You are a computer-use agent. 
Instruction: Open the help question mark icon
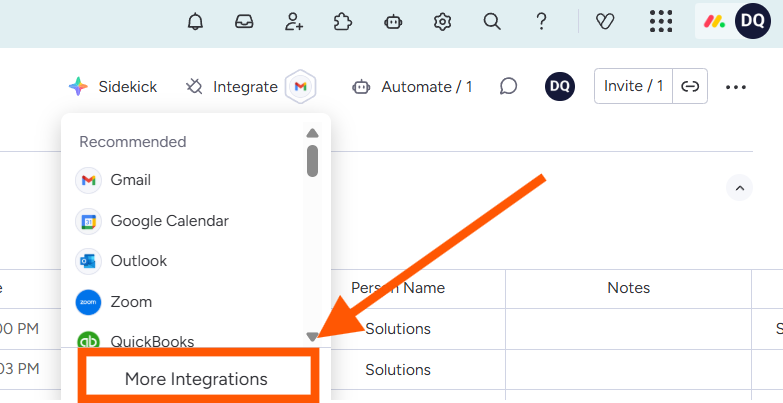point(541,21)
